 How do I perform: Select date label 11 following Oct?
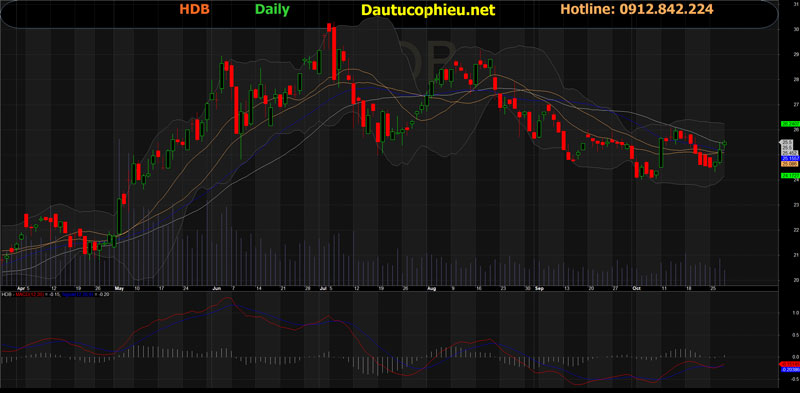[664, 288]
